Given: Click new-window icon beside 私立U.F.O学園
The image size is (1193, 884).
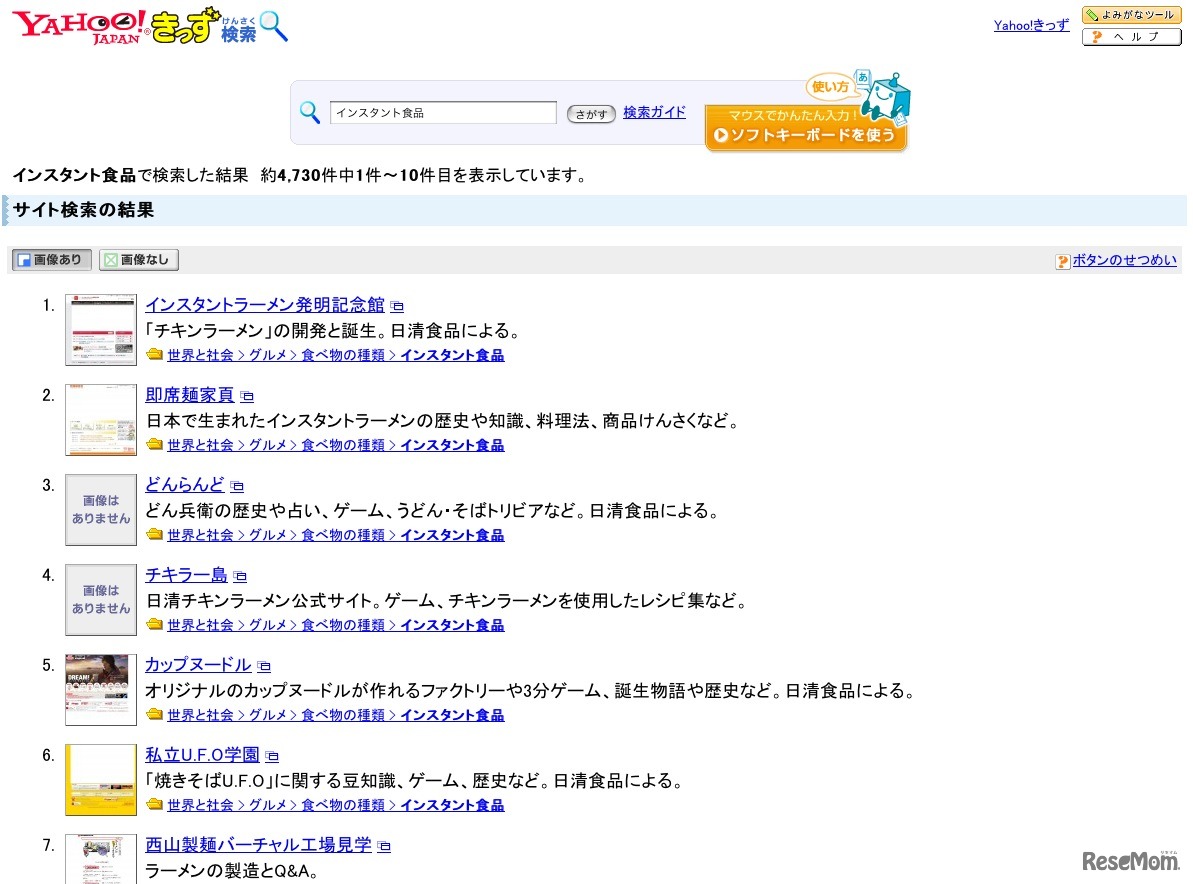Looking at the screenshot, I should click(272, 757).
